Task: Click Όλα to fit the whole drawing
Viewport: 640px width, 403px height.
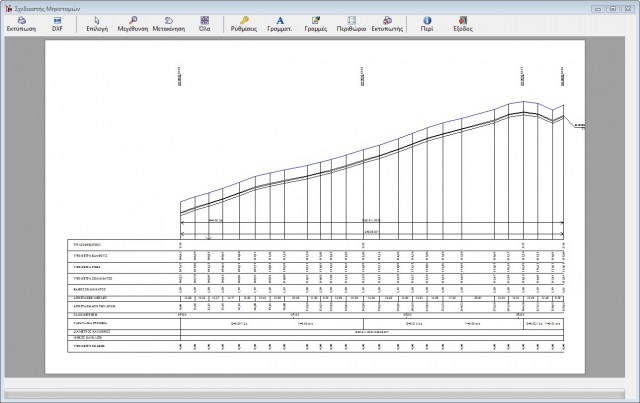Action: pos(205,22)
